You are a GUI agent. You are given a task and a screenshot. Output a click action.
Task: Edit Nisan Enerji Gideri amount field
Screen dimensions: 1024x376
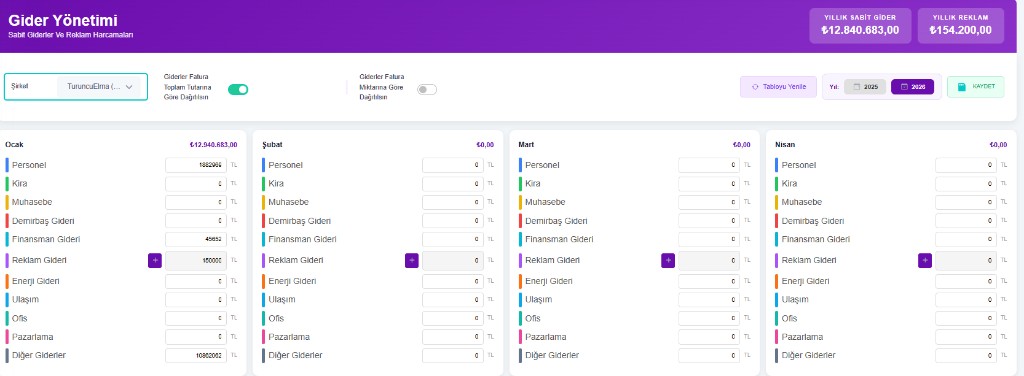(x=966, y=281)
